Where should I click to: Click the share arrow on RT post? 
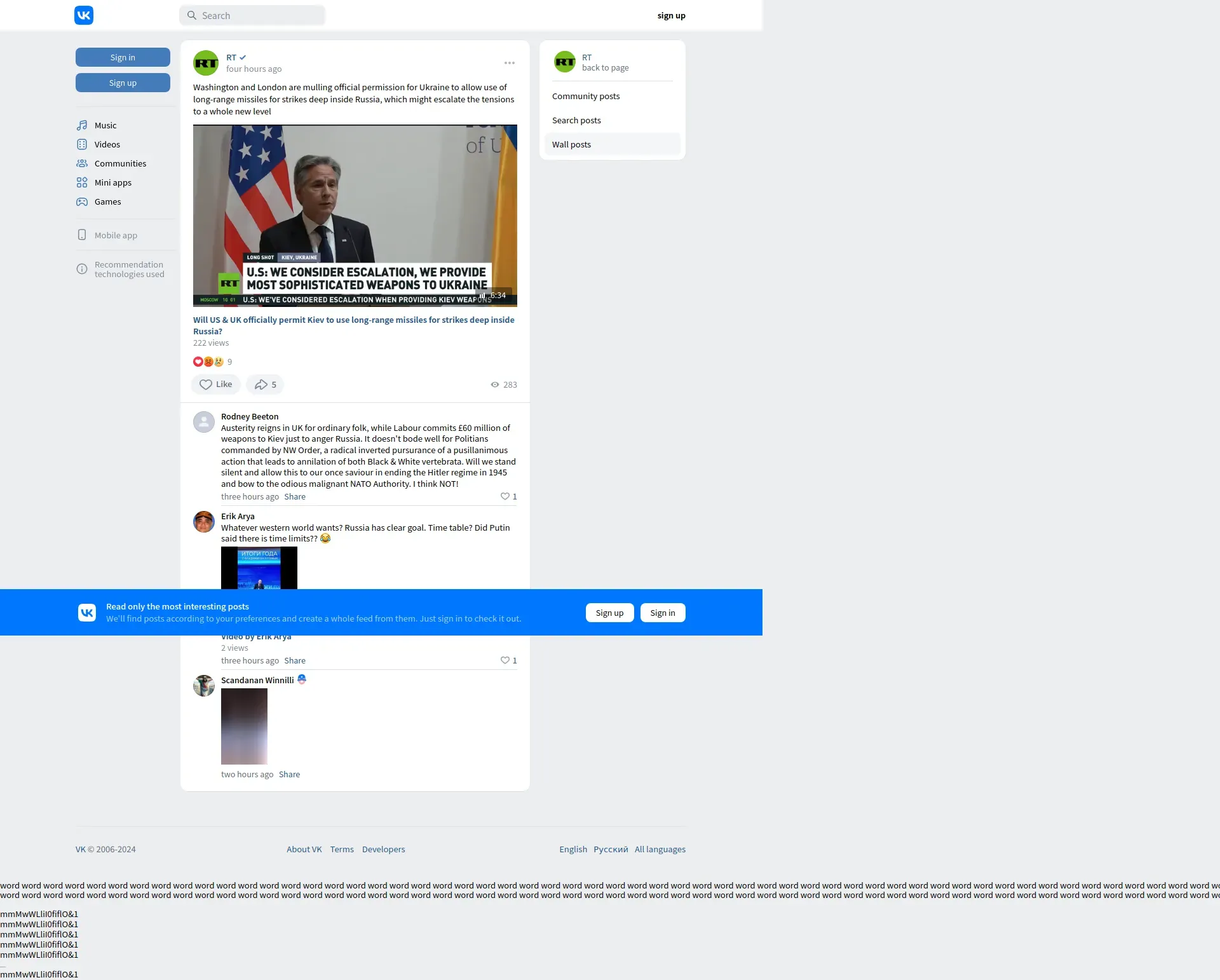pos(261,385)
